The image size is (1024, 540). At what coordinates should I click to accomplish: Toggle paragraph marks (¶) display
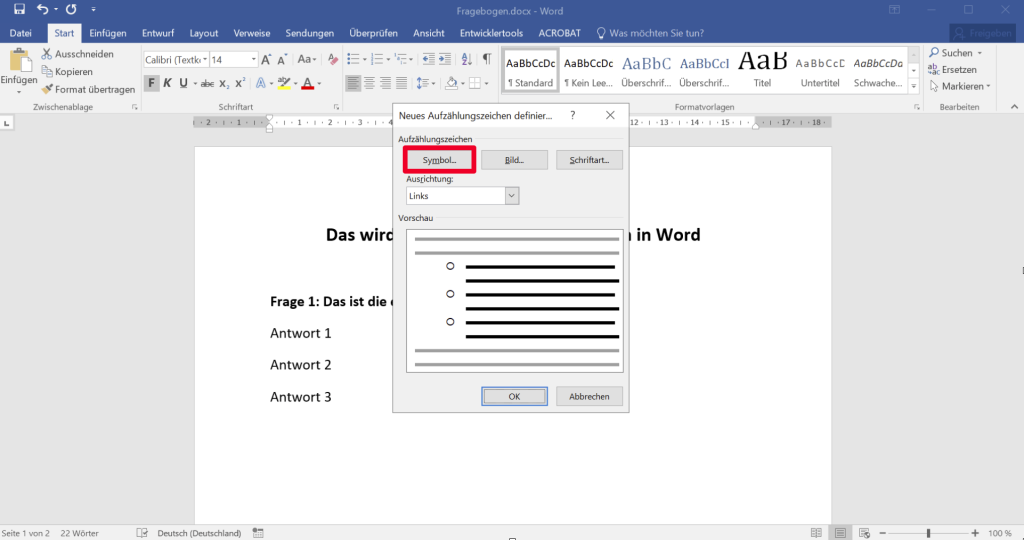click(487, 59)
